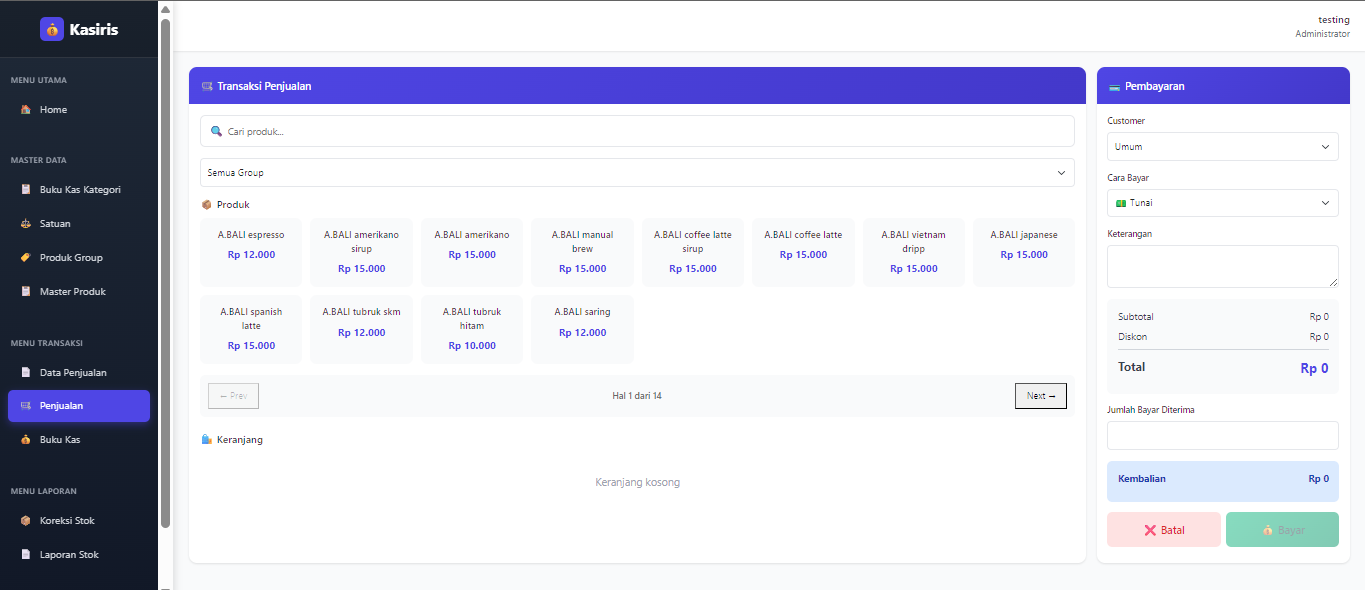This screenshot has height=590, width=1365.
Task: Add A.BALI saring product
Action: tap(582, 329)
